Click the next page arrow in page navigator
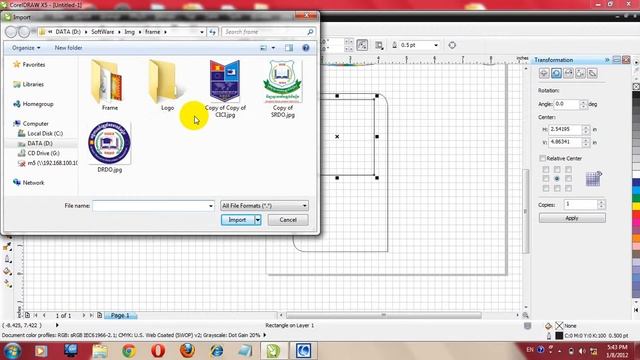The width and height of the screenshot is (640, 360). tap(84, 315)
